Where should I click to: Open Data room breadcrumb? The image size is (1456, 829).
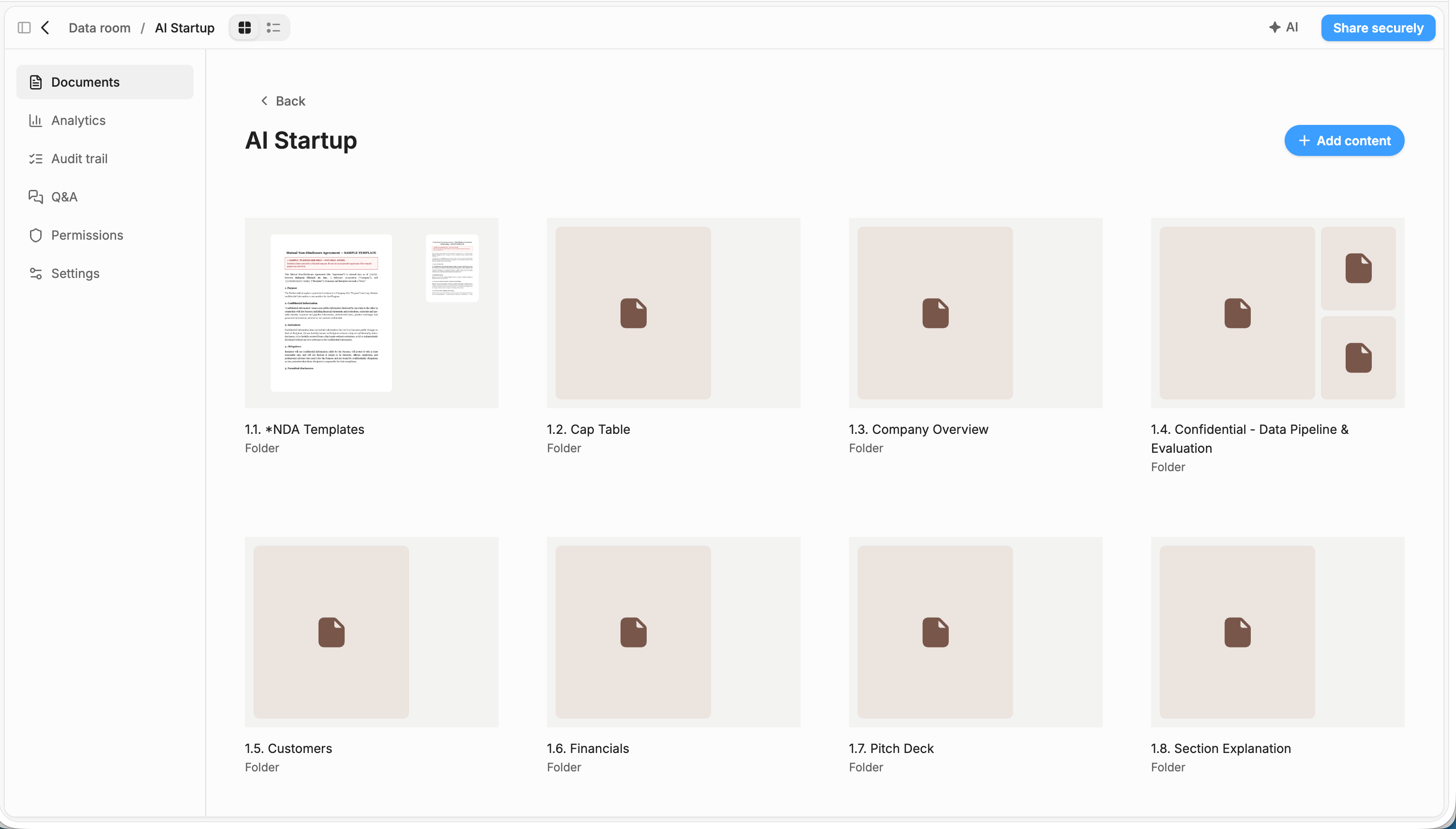point(100,28)
